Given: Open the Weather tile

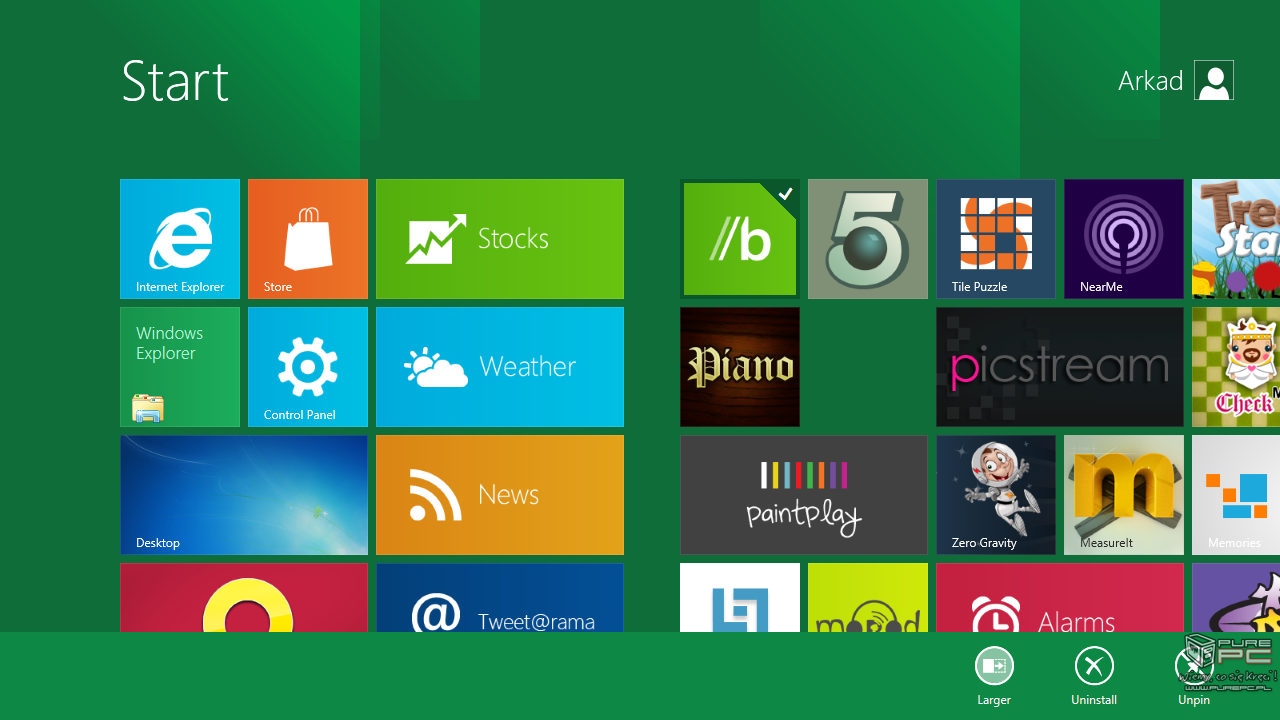Looking at the screenshot, I should pyautogui.click(x=500, y=367).
